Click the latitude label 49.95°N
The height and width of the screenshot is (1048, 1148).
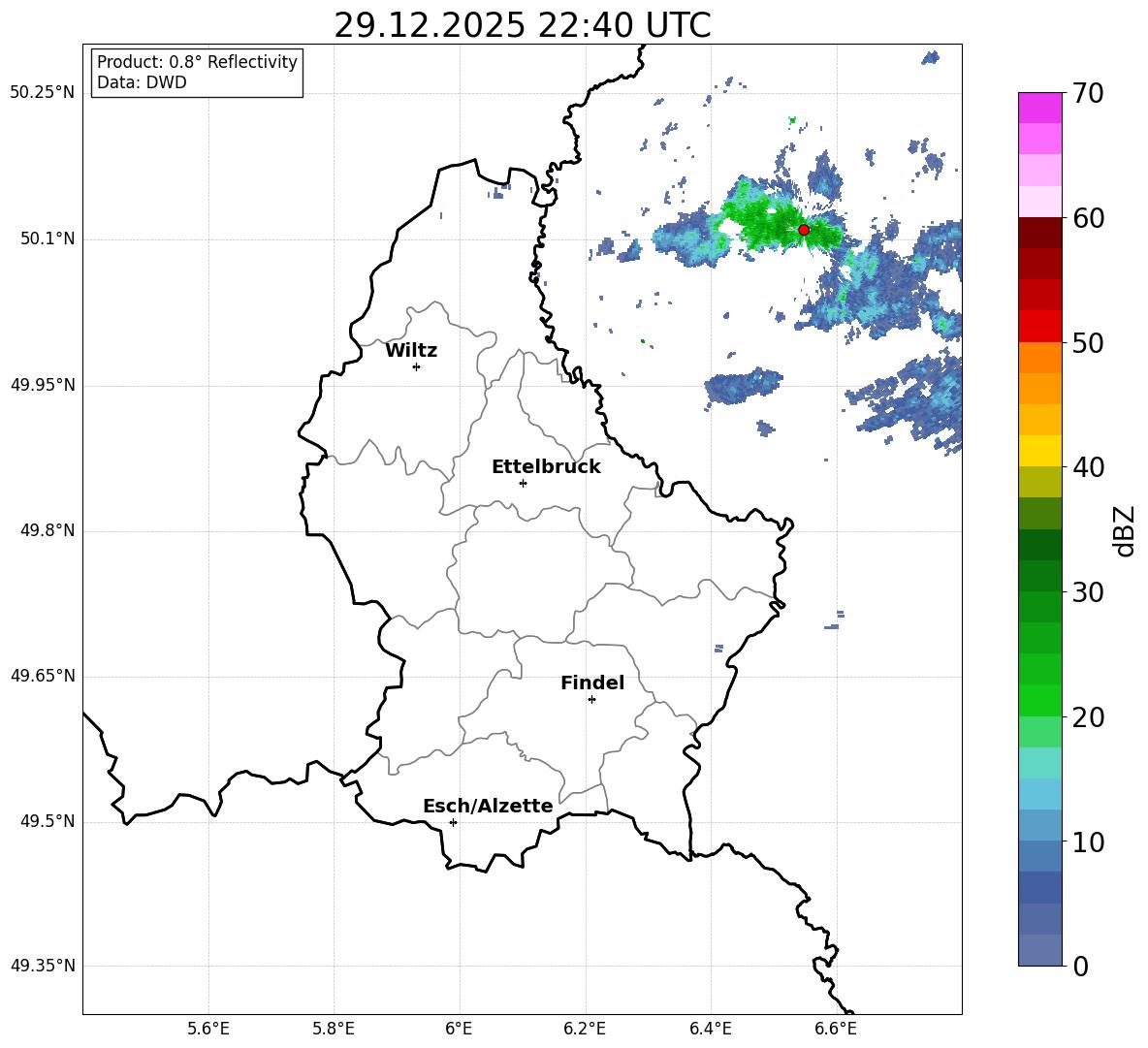coord(43,385)
